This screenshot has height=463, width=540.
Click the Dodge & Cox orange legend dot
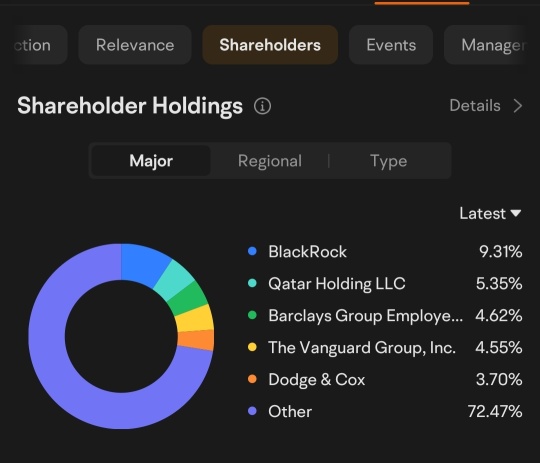coord(252,379)
